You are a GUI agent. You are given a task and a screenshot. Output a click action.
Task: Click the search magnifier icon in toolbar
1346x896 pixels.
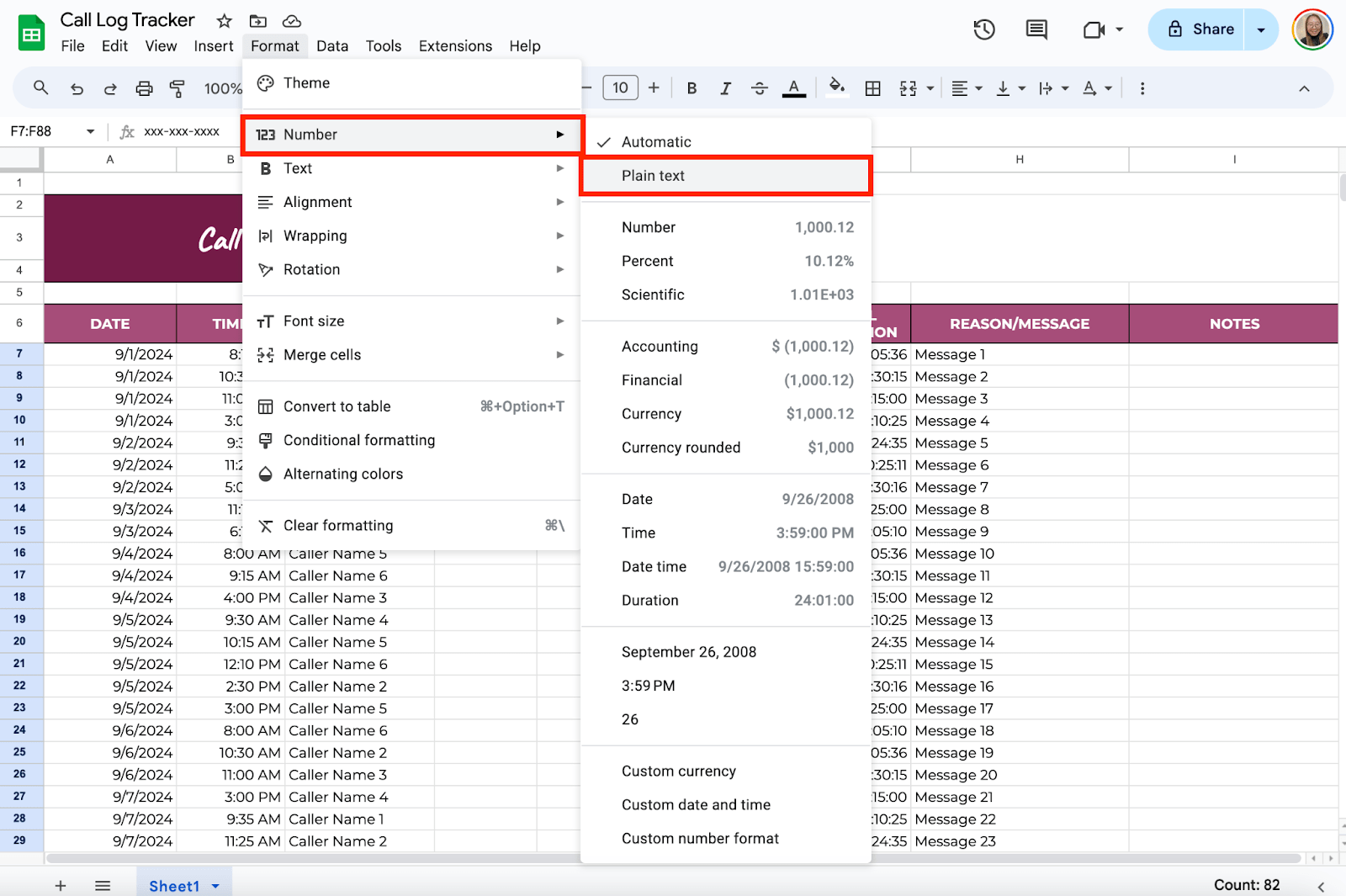40,87
